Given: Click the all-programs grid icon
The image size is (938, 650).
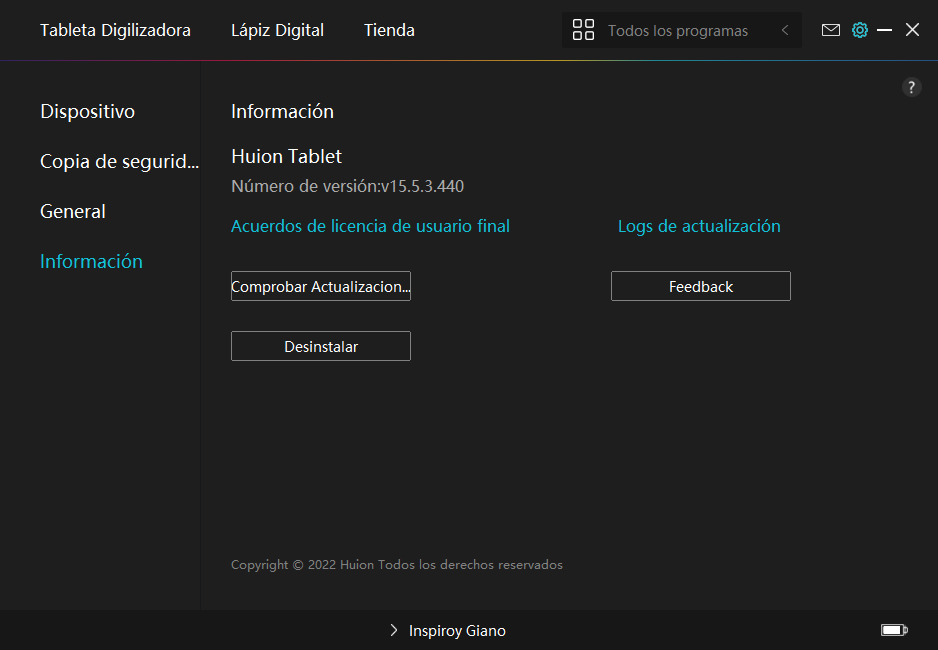Looking at the screenshot, I should pyautogui.click(x=583, y=30).
